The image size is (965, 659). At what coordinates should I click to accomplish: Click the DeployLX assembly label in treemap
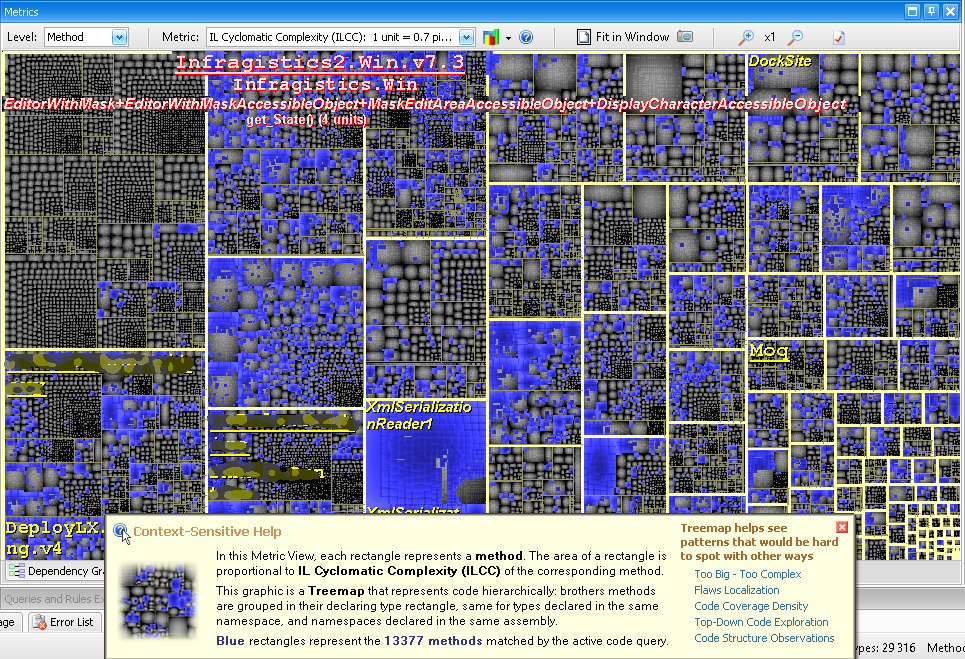pyautogui.click(x=55, y=538)
